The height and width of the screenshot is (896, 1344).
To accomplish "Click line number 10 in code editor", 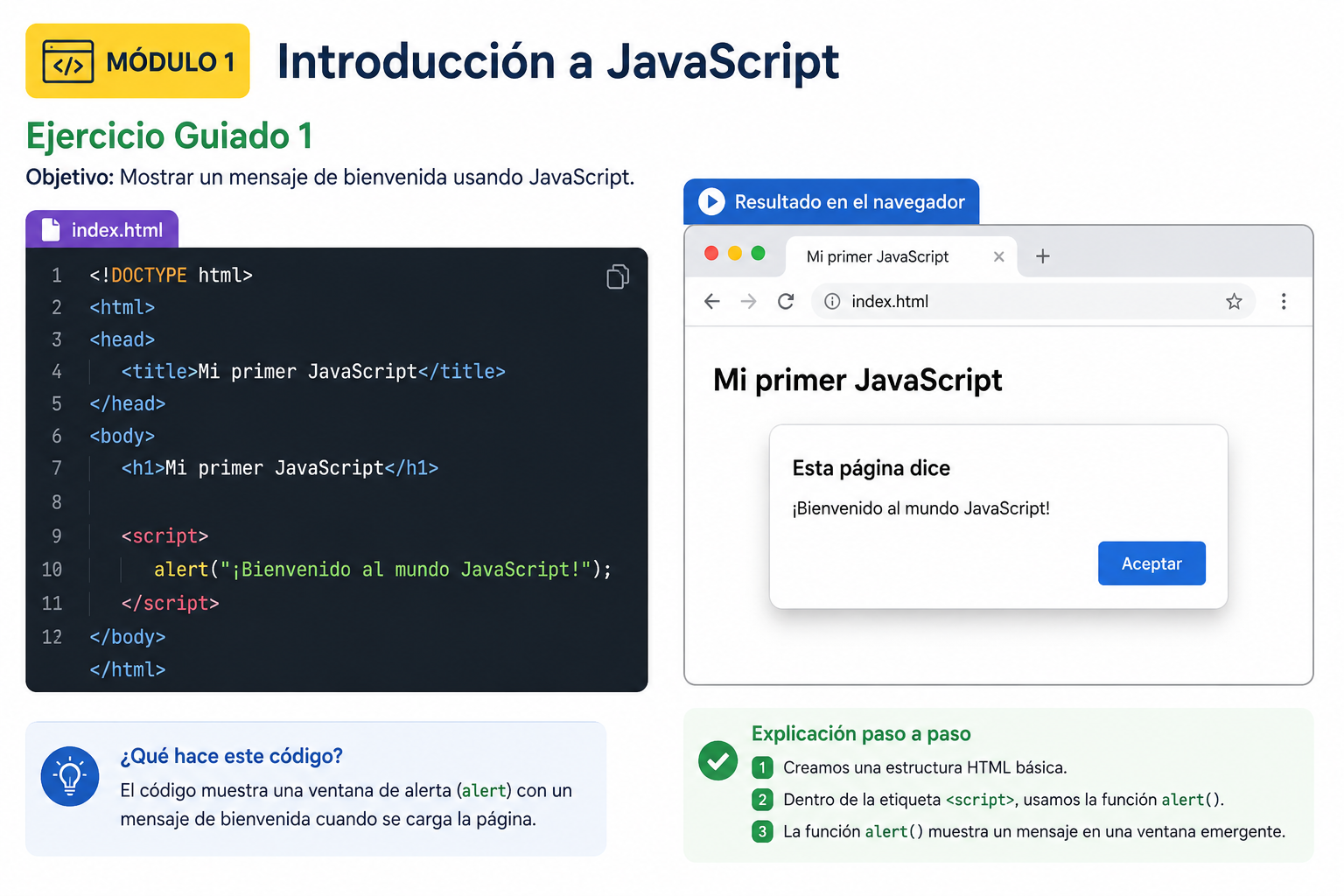I will pos(52,570).
